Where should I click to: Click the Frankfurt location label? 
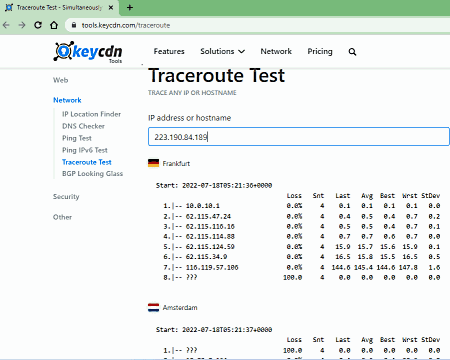tap(176, 164)
